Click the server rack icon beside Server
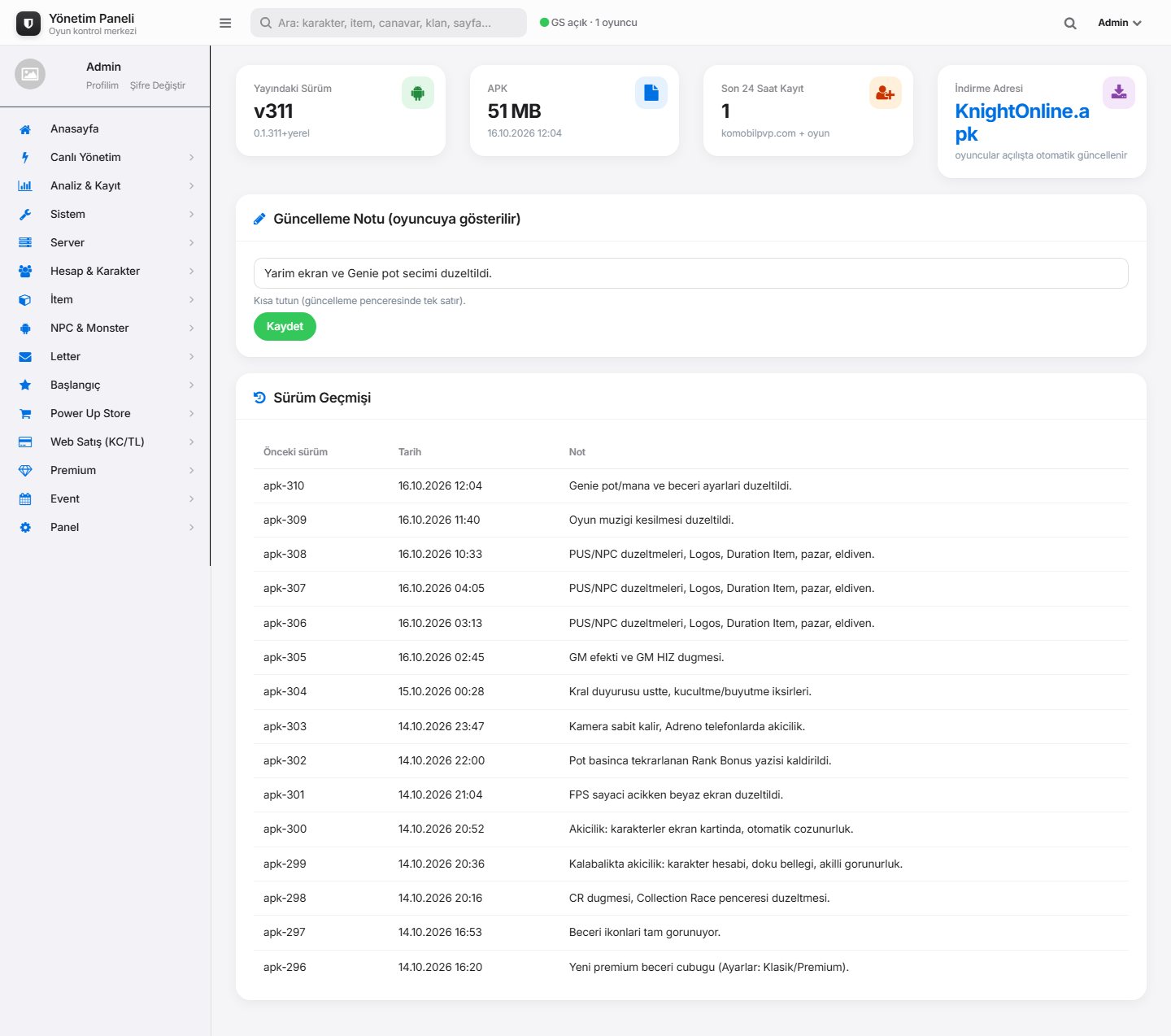Viewport: 1171px width, 1036px height. 25,243
